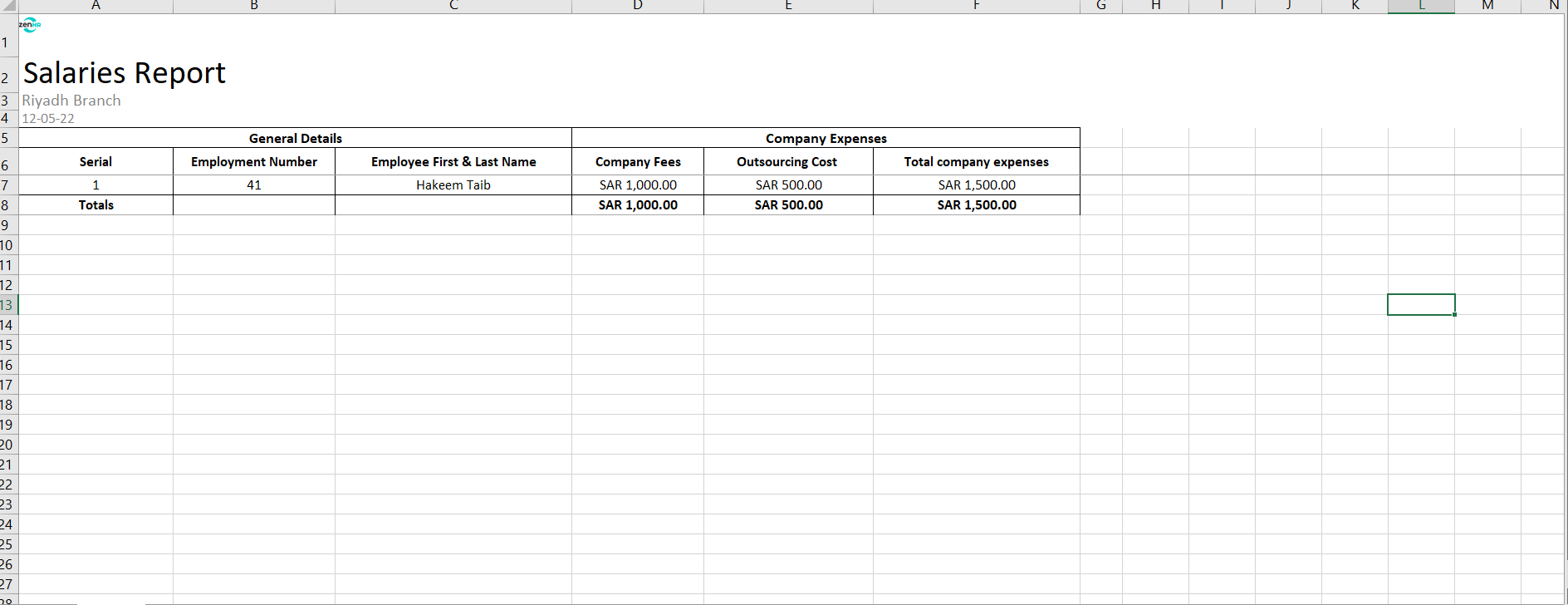This screenshot has width=1568, height=605.
Task: Select the Hakeem Taib name cell
Action: [453, 185]
